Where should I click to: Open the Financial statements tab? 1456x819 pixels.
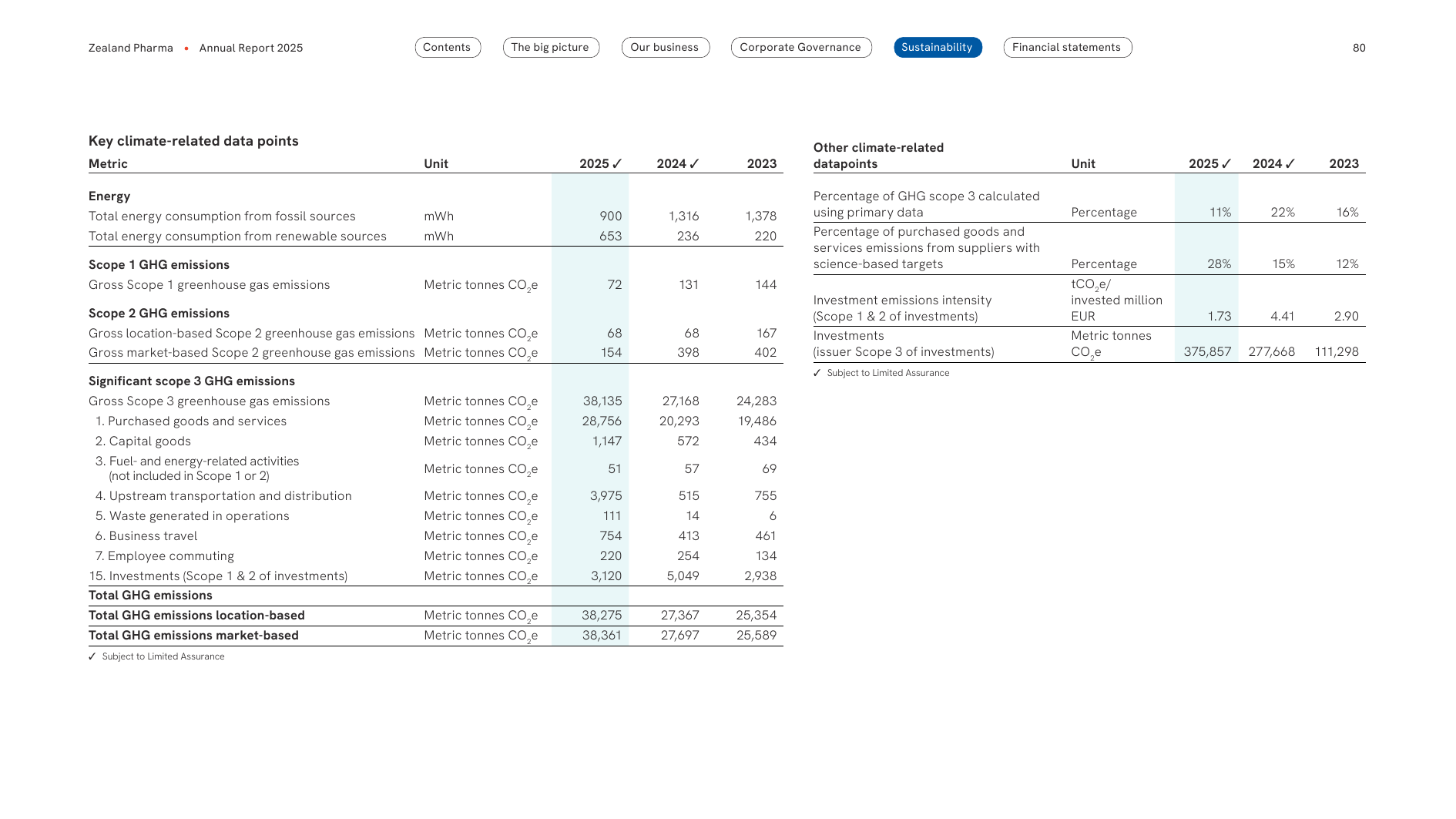(1068, 48)
